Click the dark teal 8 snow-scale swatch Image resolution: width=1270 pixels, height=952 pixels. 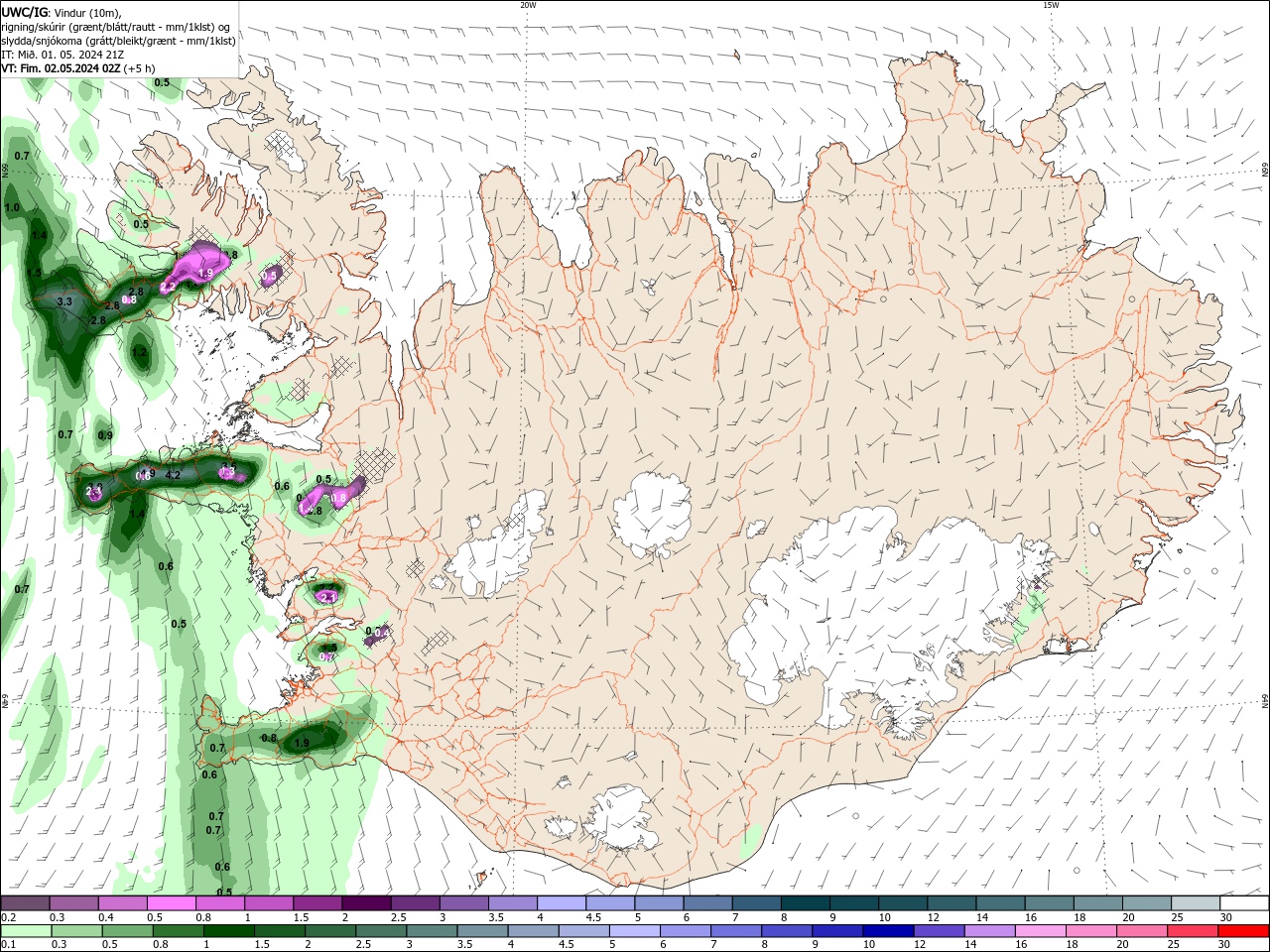806,903
